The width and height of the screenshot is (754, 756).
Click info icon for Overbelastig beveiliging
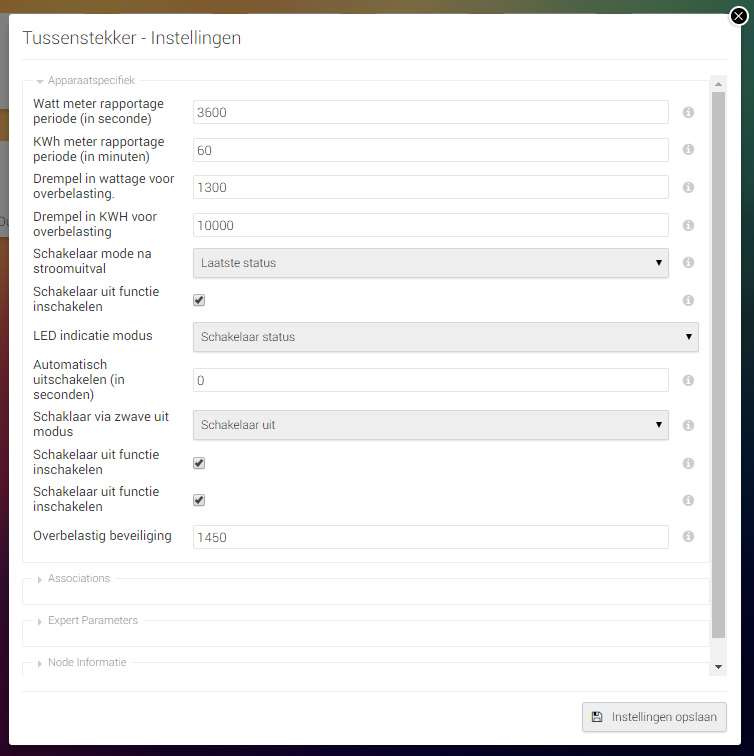click(x=688, y=537)
